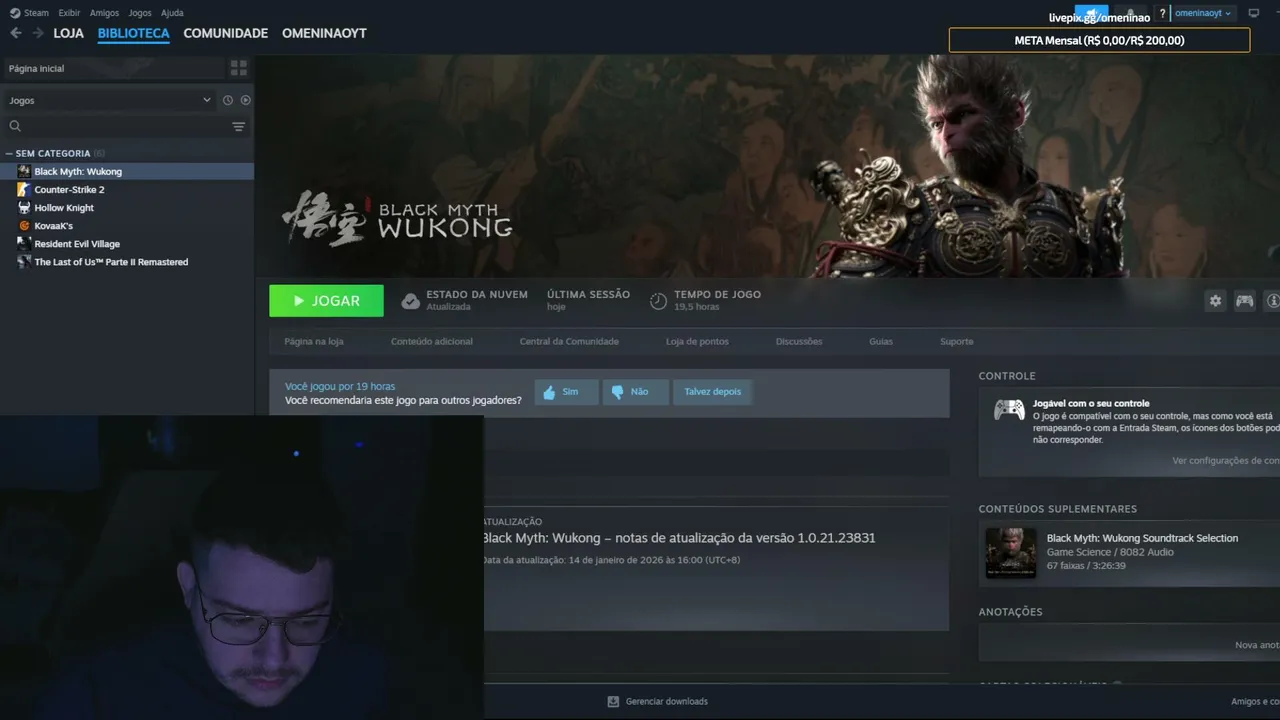Click the Você jogou por 19 horas text

(340, 387)
